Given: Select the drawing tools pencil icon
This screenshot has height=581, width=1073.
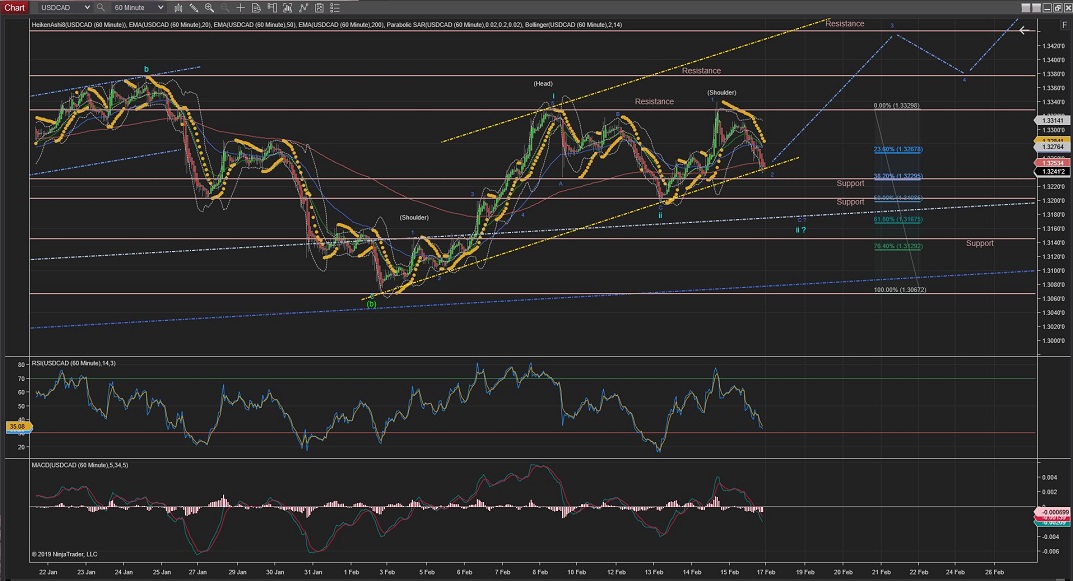Looking at the screenshot, I should [193, 7].
